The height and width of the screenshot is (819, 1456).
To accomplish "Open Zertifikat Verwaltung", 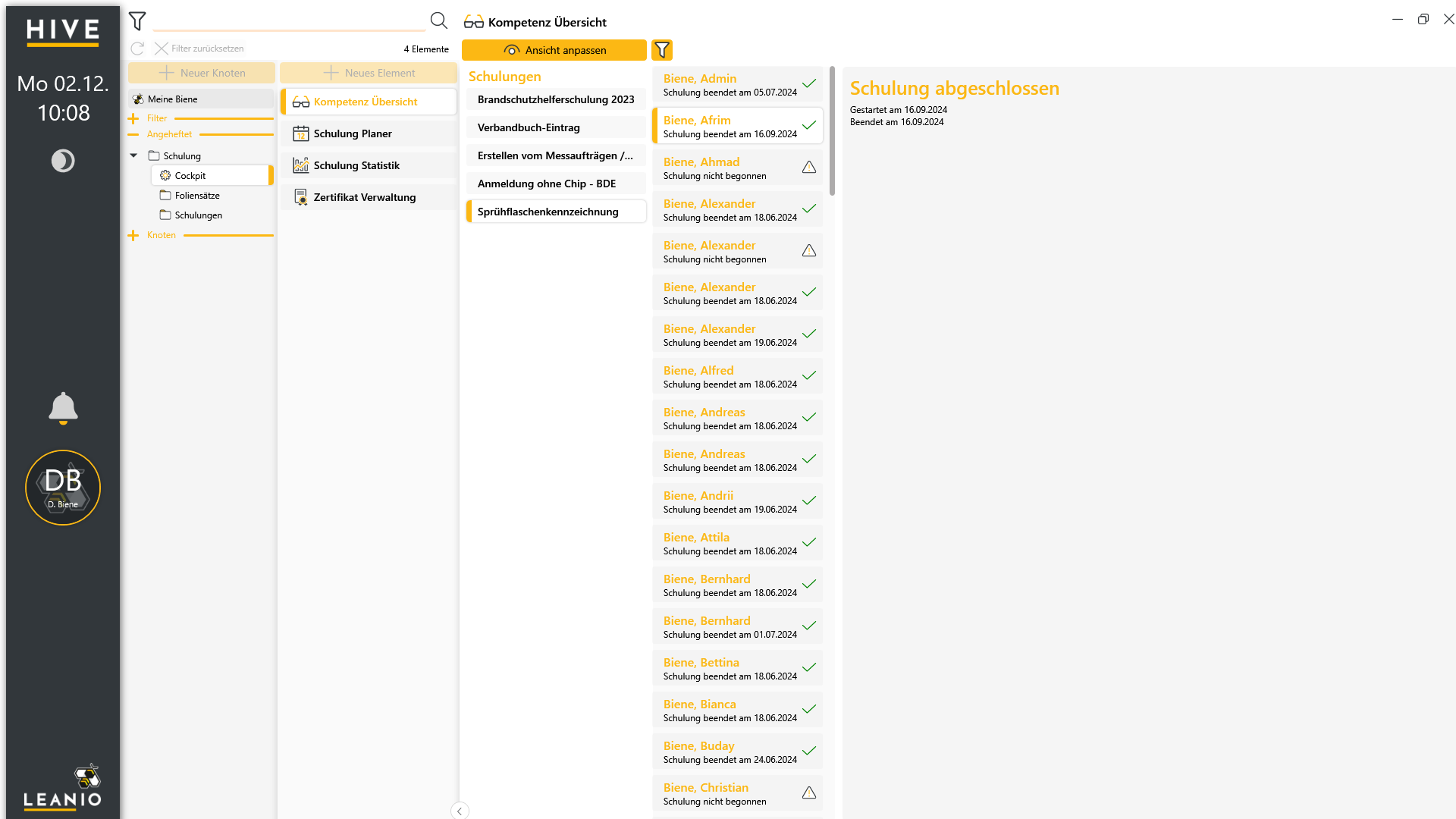I will 369,197.
